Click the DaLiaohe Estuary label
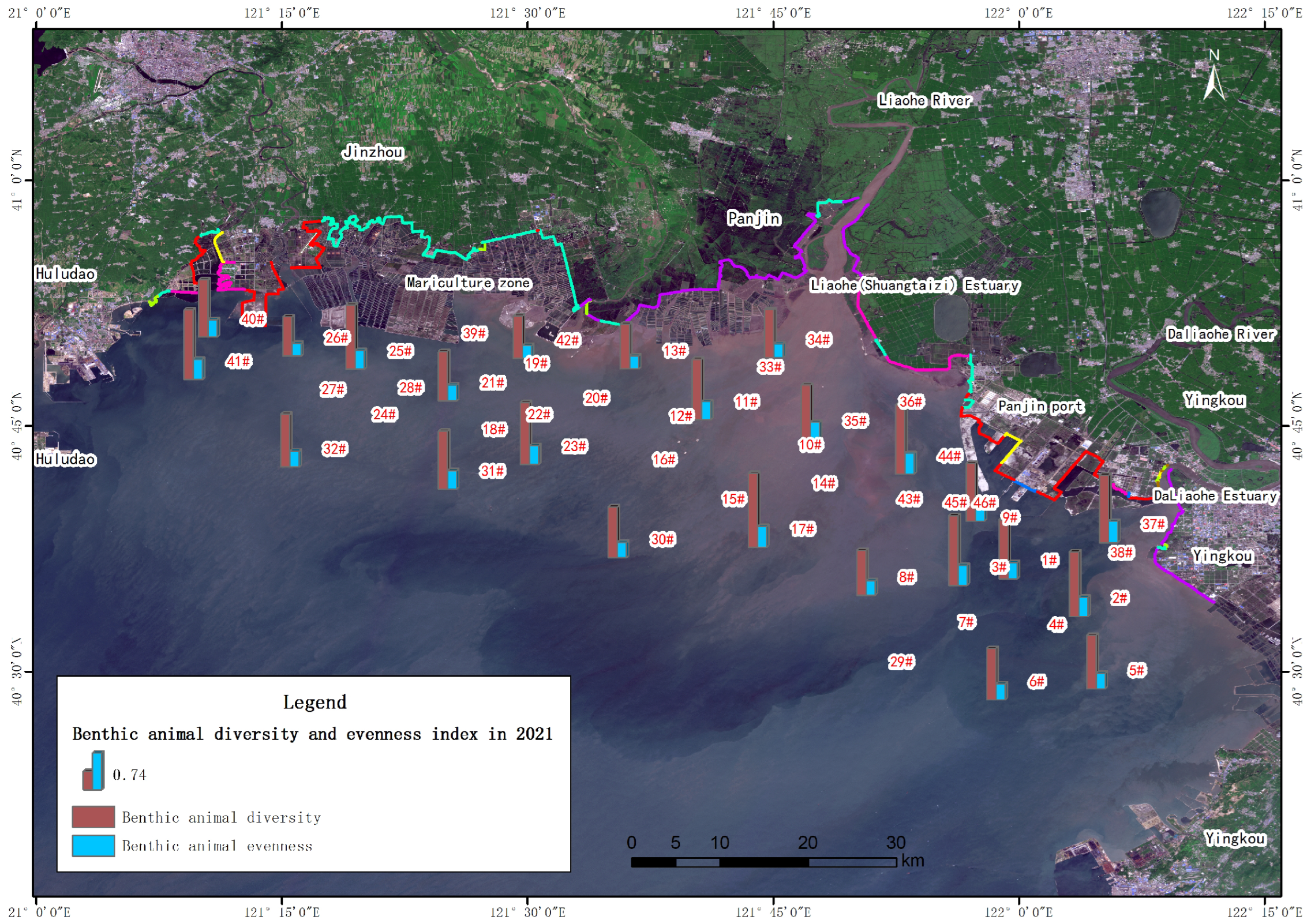The image size is (1307, 924). (1215, 495)
